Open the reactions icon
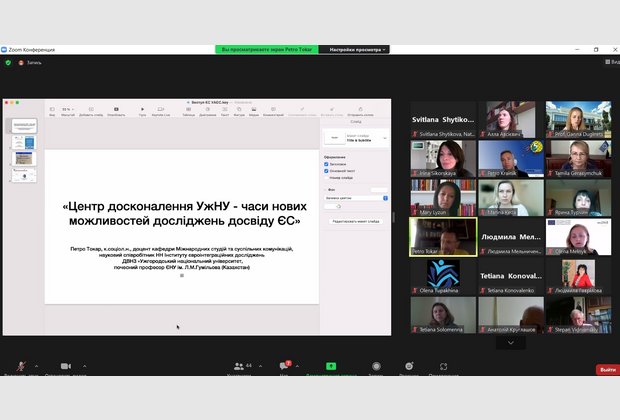Screen dimensions: 620x420 (x=409, y=367)
